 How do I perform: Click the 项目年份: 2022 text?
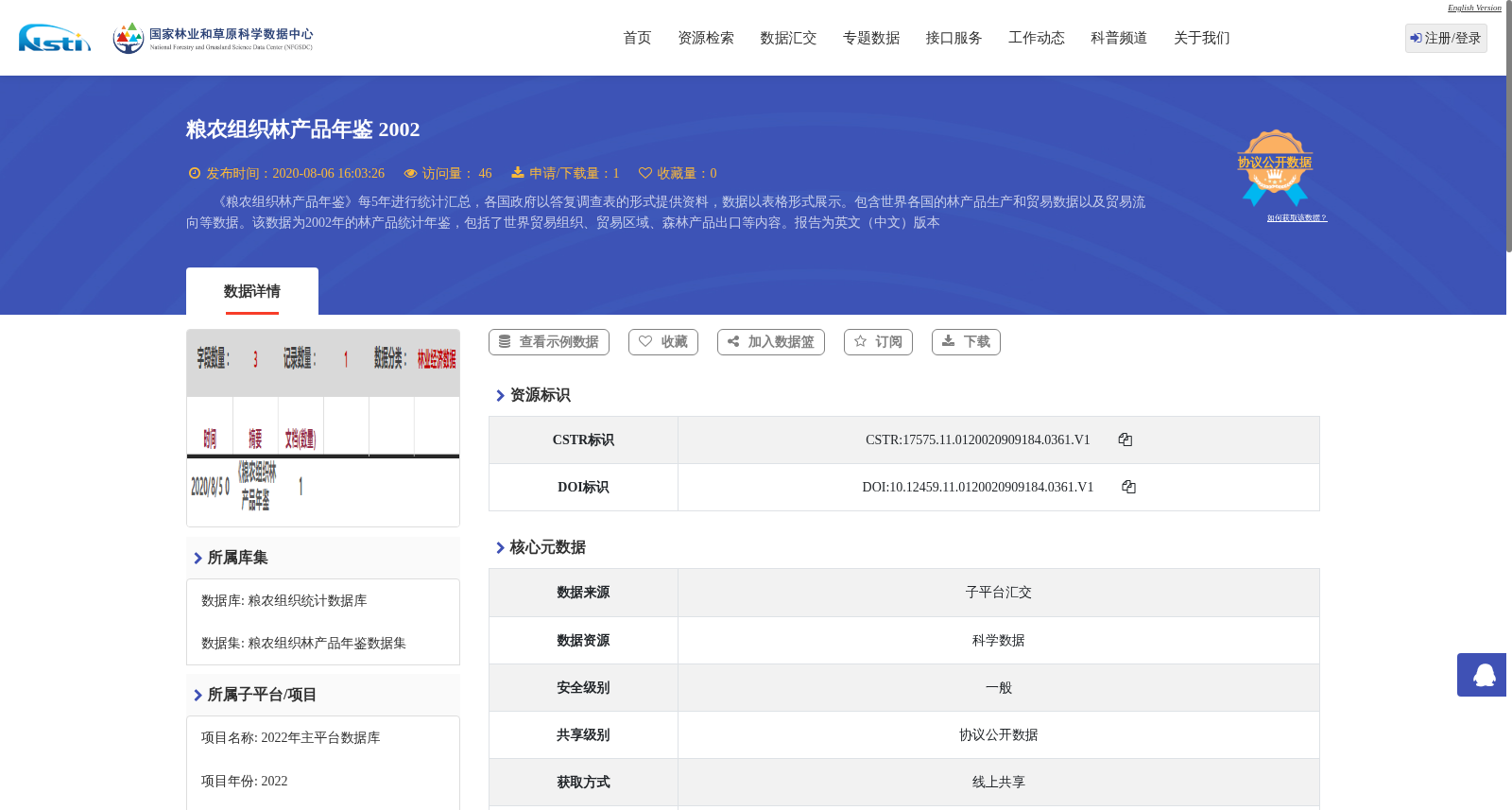(x=245, y=782)
